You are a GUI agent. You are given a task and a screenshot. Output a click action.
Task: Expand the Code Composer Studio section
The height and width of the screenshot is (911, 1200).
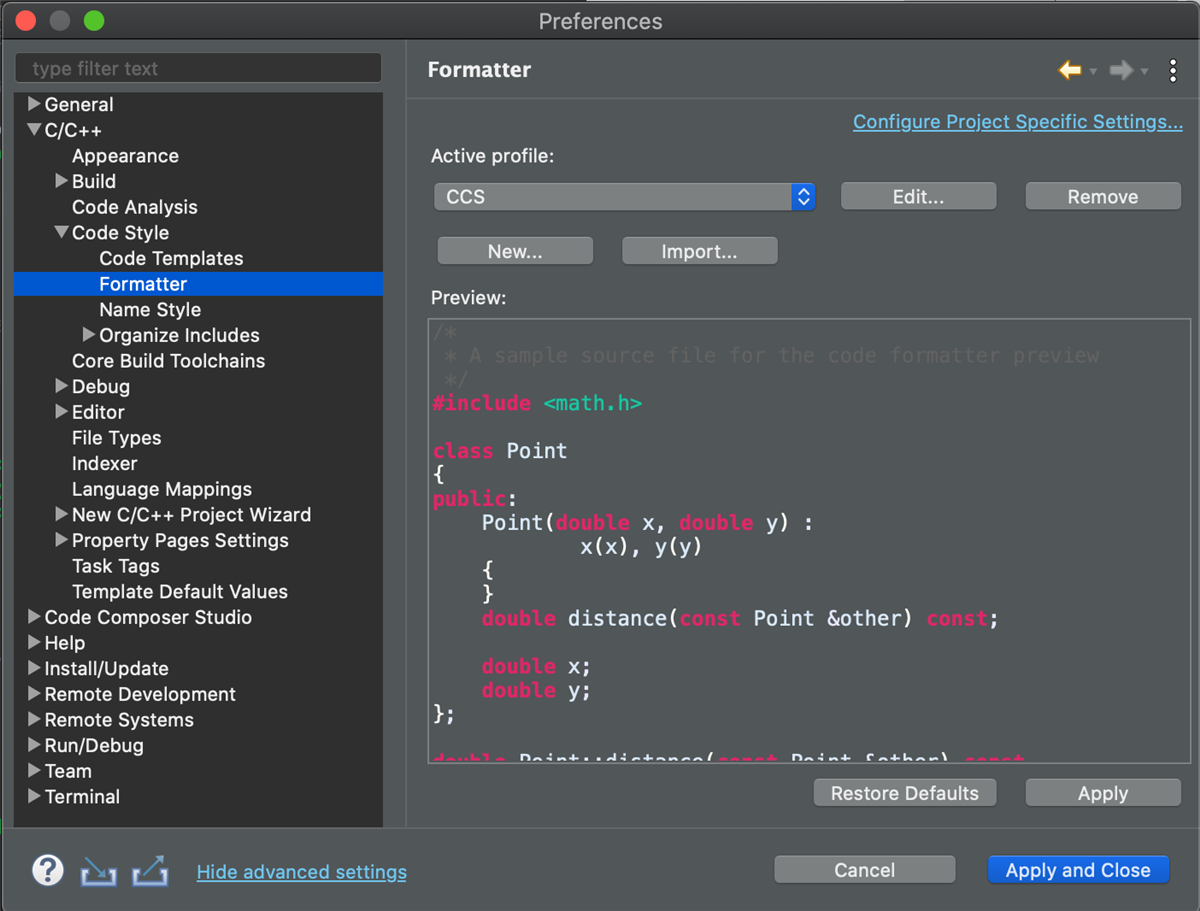point(32,617)
